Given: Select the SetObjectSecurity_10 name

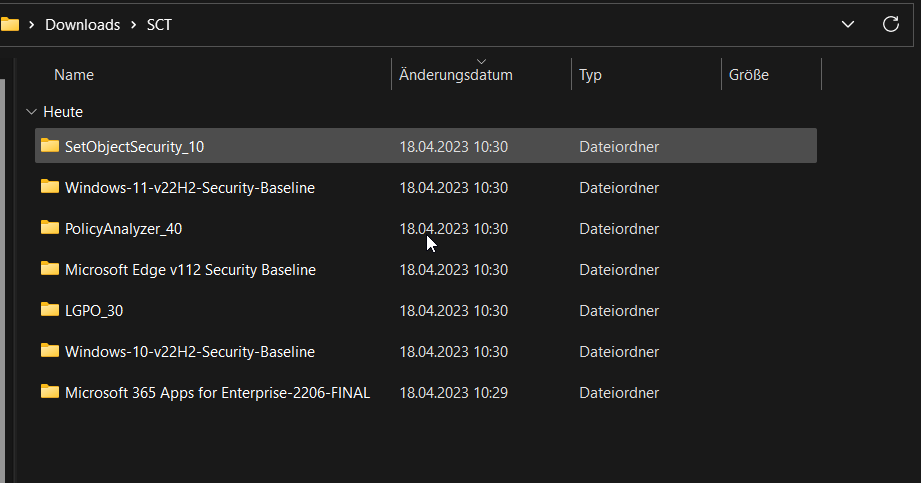Looking at the screenshot, I should point(135,147).
